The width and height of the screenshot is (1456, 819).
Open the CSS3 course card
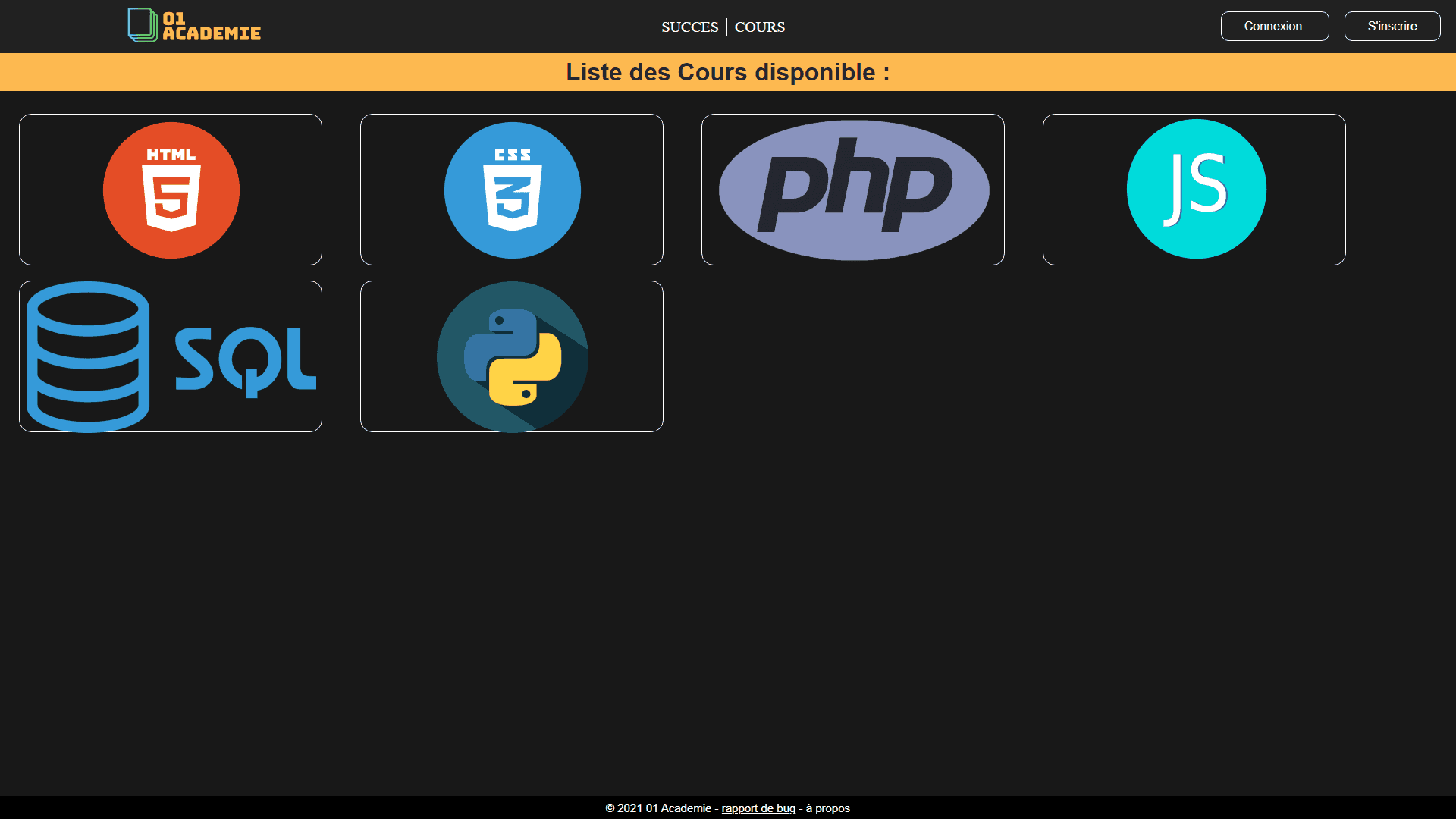(512, 190)
